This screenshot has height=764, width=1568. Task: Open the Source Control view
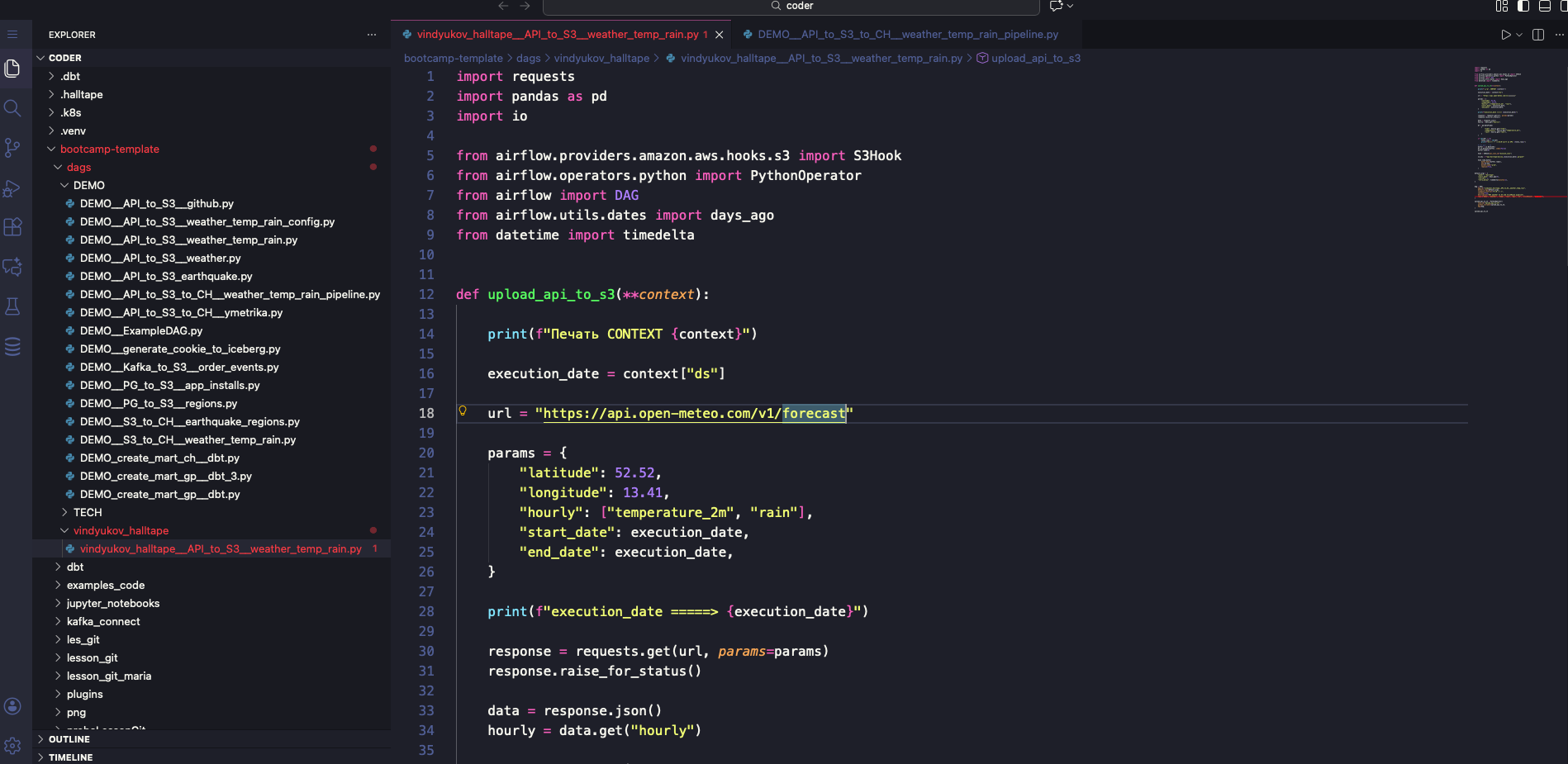click(x=12, y=148)
